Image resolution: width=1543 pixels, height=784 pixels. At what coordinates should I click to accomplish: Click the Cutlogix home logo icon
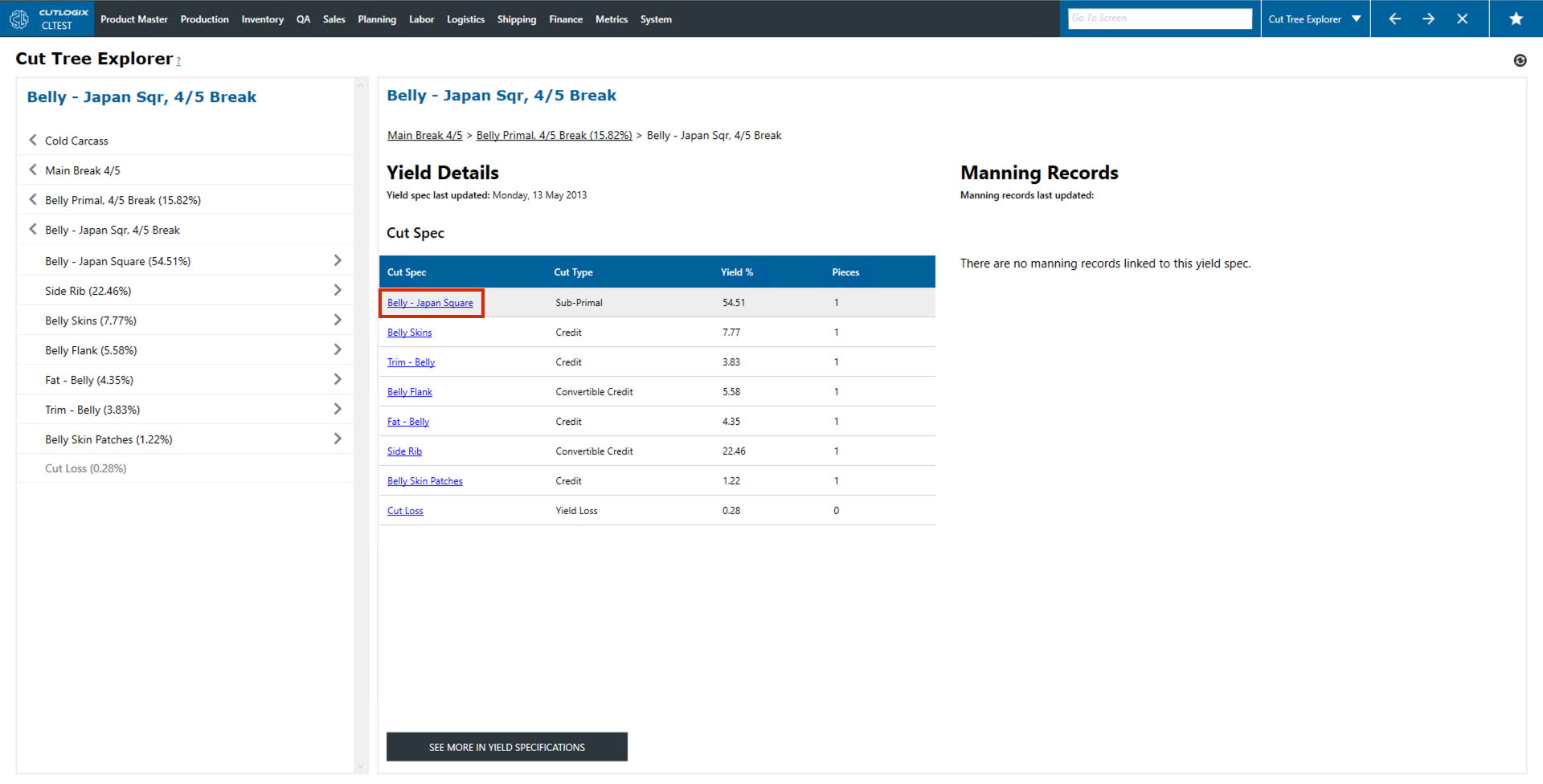(x=19, y=18)
